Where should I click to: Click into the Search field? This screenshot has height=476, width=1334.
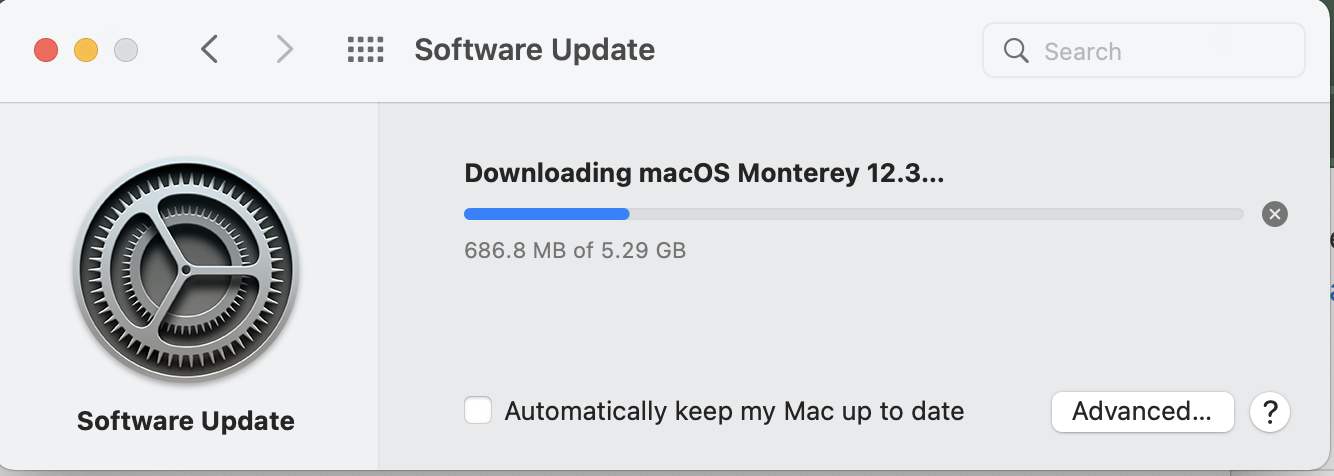click(x=1160, y=51)
